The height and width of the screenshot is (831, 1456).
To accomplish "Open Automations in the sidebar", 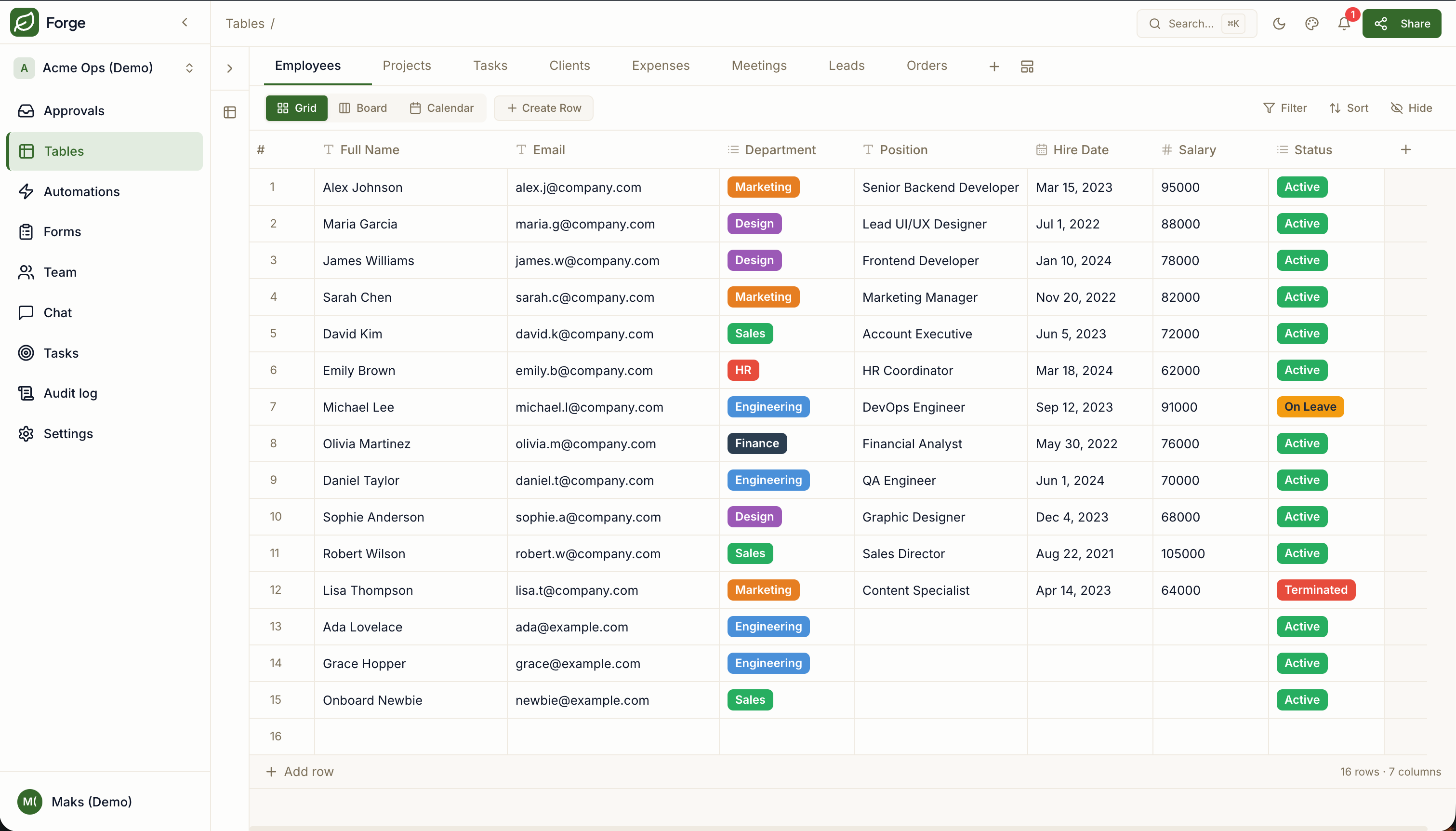I will point(105,192).
